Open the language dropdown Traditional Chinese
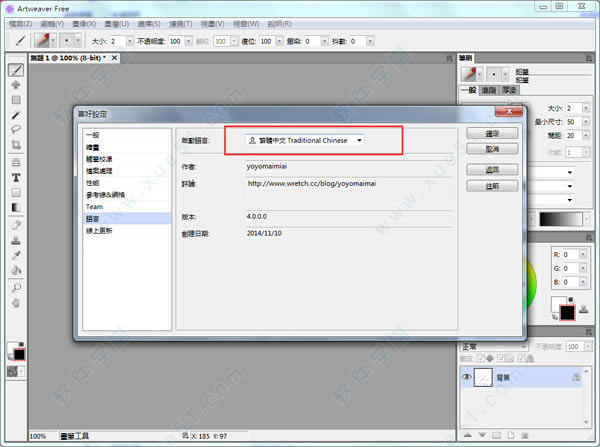Screen dimensions: 600x447 (304, 141)
